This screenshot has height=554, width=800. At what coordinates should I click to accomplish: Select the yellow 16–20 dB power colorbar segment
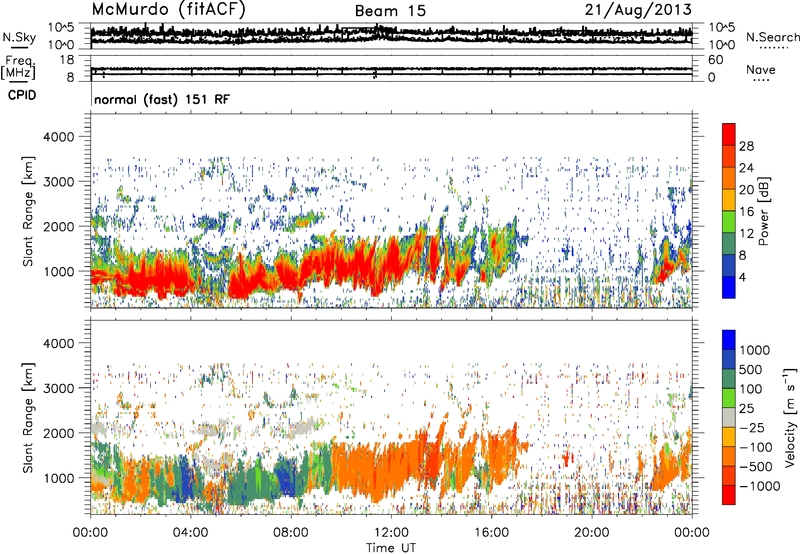click(x=729, y=200)
